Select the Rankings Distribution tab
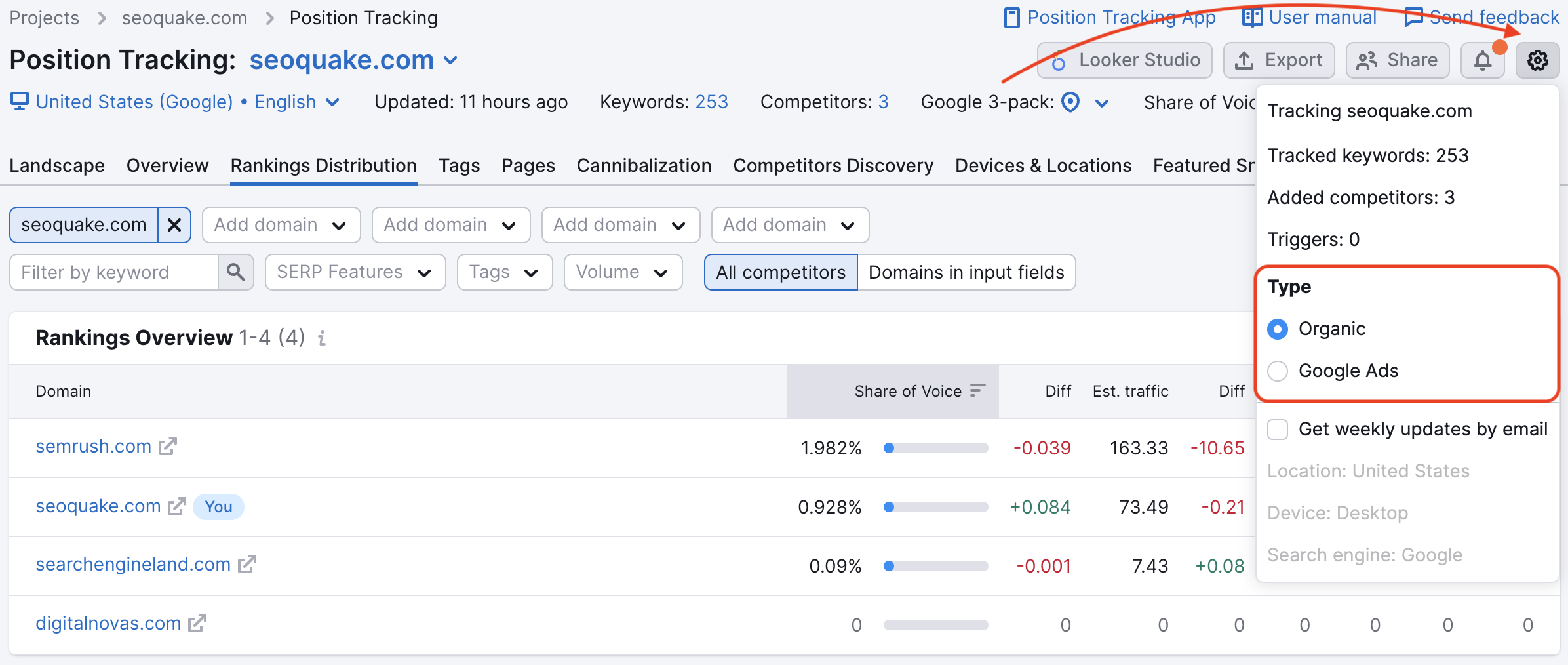 click(324, 165)
